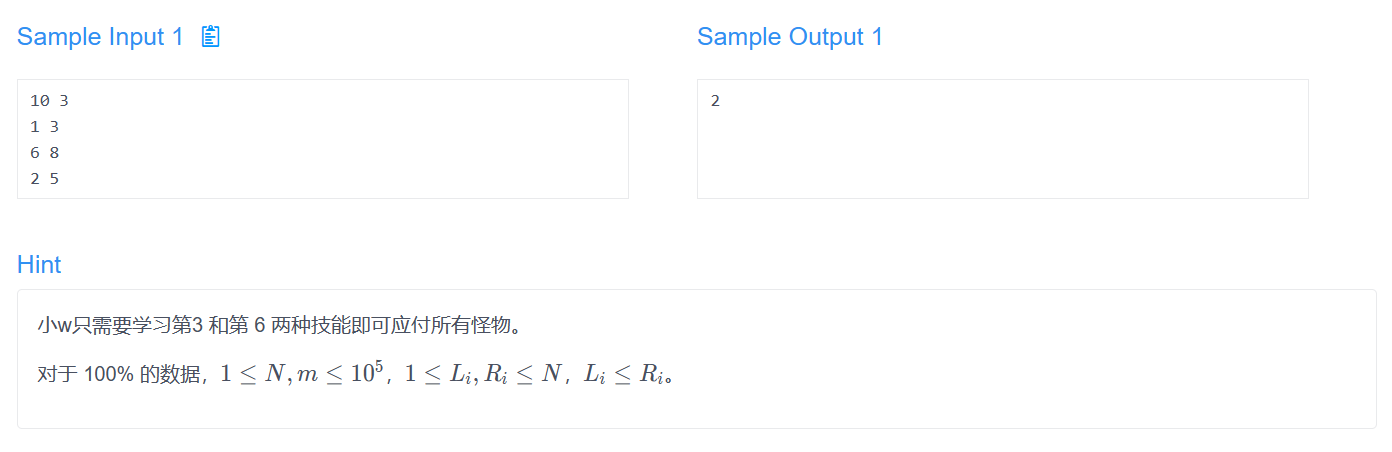The width and height of the screenshot is (1392, 452).
Task: Click the "Sample Output 1" heading
Action: tap(789, 37)
